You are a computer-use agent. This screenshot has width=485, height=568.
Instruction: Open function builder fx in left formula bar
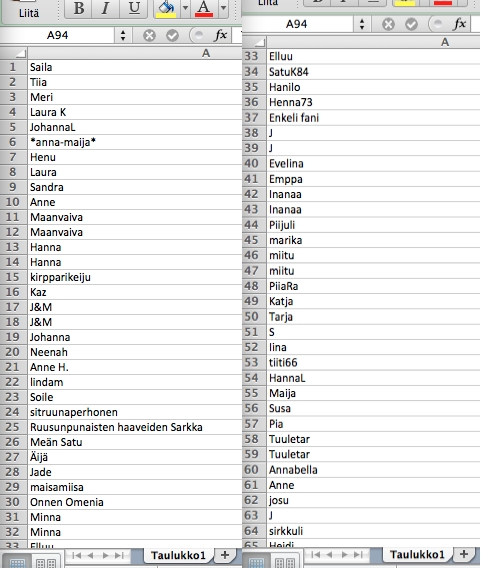tap(220, 35)
